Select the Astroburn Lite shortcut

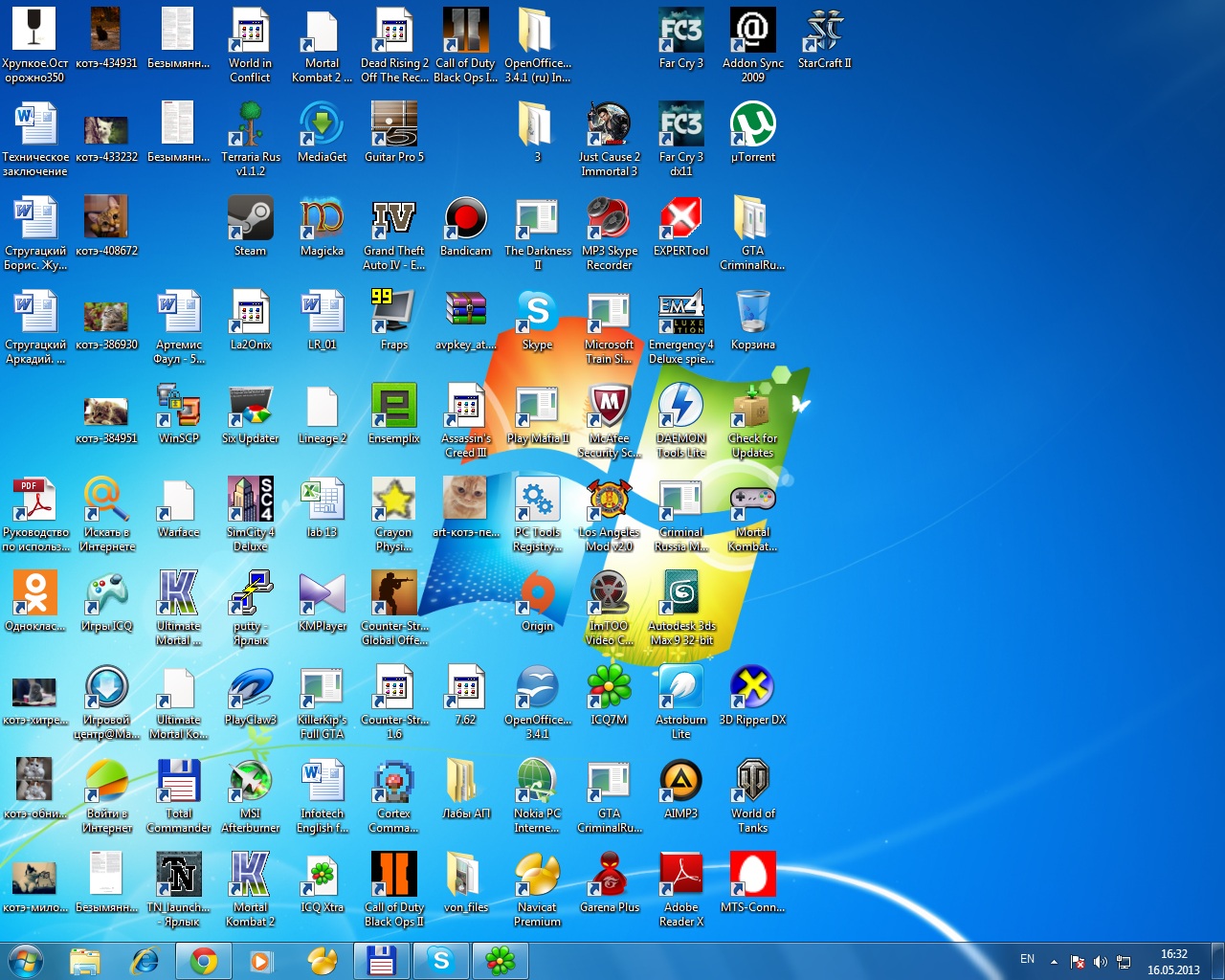680,702
